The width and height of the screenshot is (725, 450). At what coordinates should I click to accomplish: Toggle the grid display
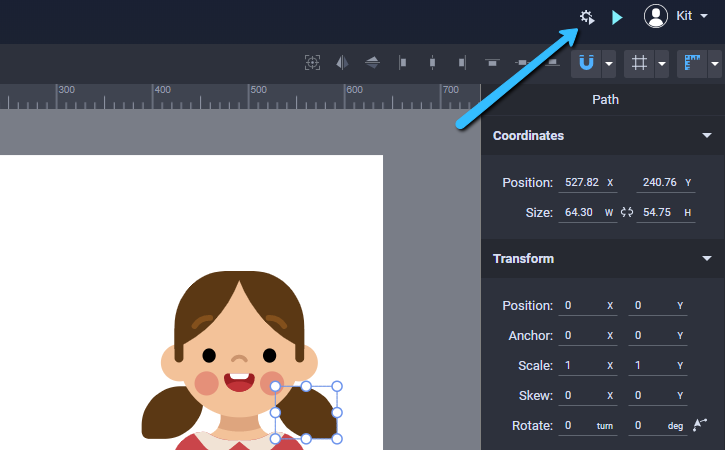coord(639,63)
